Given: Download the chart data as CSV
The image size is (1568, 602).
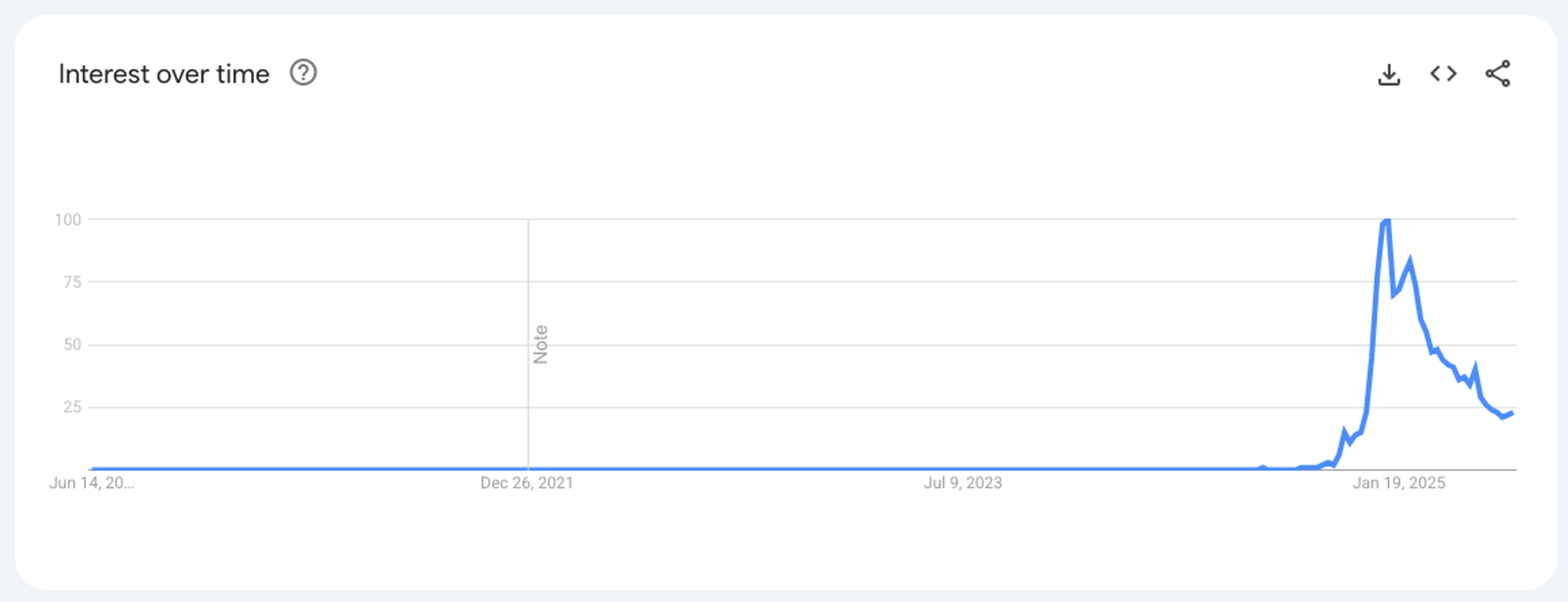Looking at the screenshot, I should 1389,74.
